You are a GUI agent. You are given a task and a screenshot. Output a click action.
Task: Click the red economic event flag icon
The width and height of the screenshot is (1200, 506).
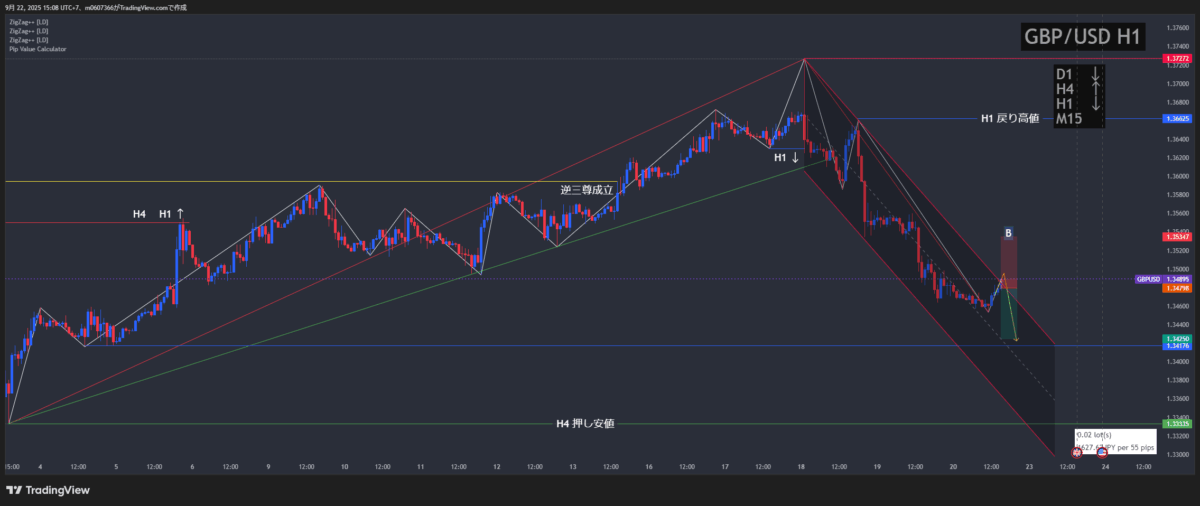[1077, 453]
